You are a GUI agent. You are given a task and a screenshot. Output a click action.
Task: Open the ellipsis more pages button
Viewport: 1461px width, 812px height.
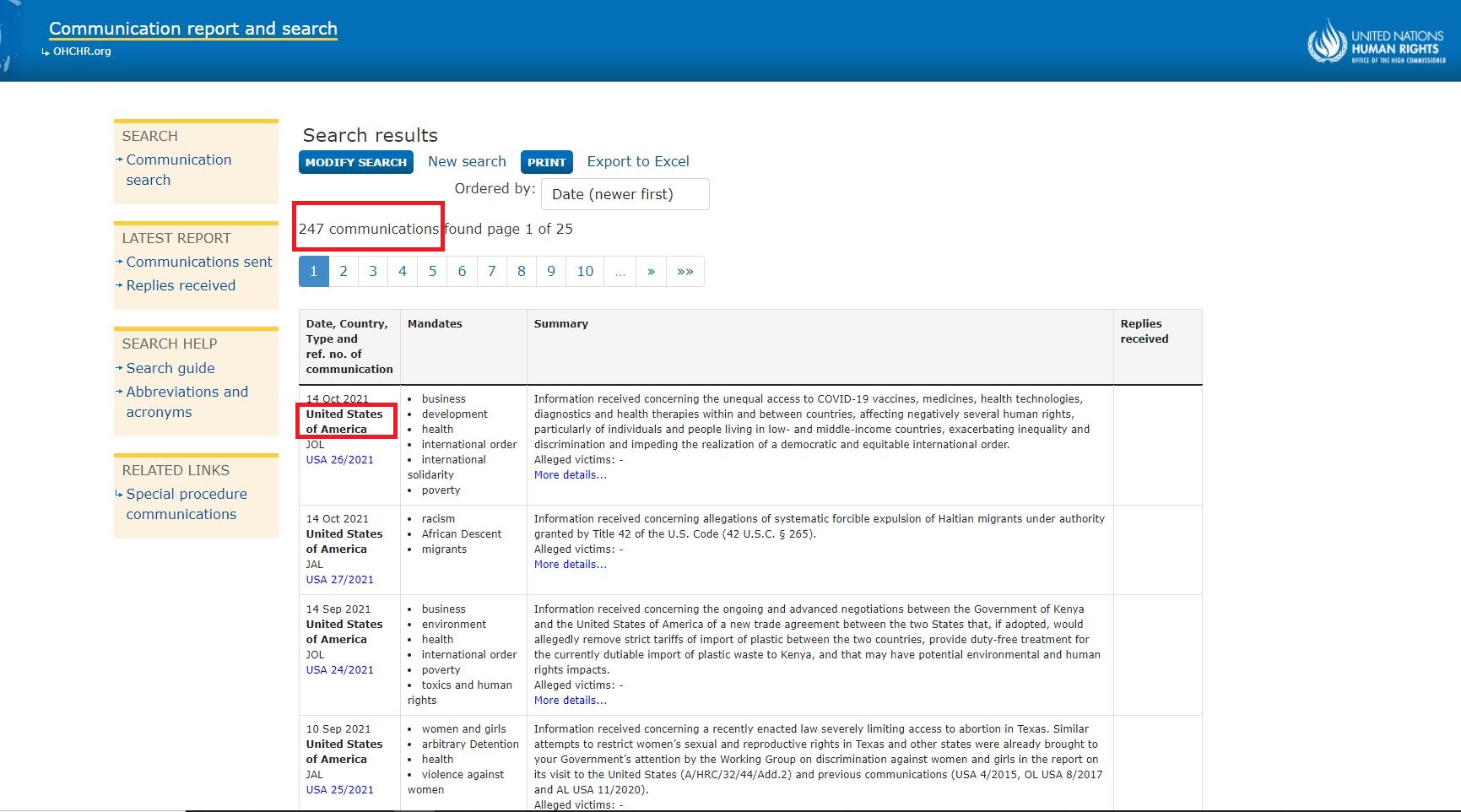(x=620, y=272)
